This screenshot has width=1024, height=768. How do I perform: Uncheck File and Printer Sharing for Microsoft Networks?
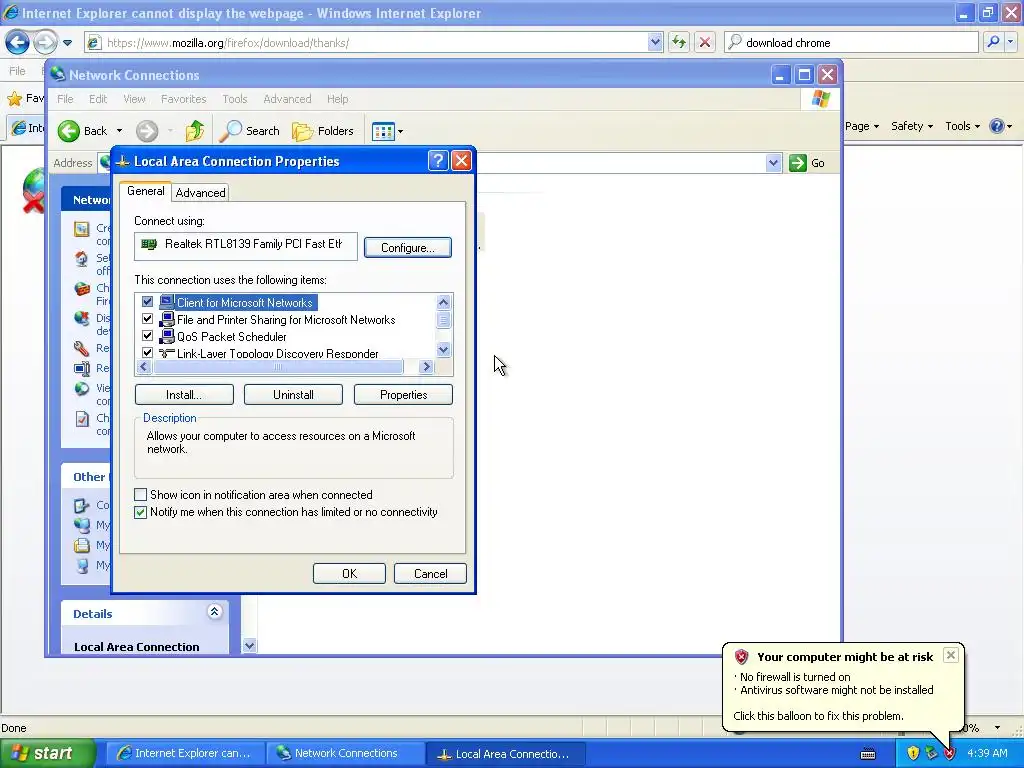click(x=148, y=319)
